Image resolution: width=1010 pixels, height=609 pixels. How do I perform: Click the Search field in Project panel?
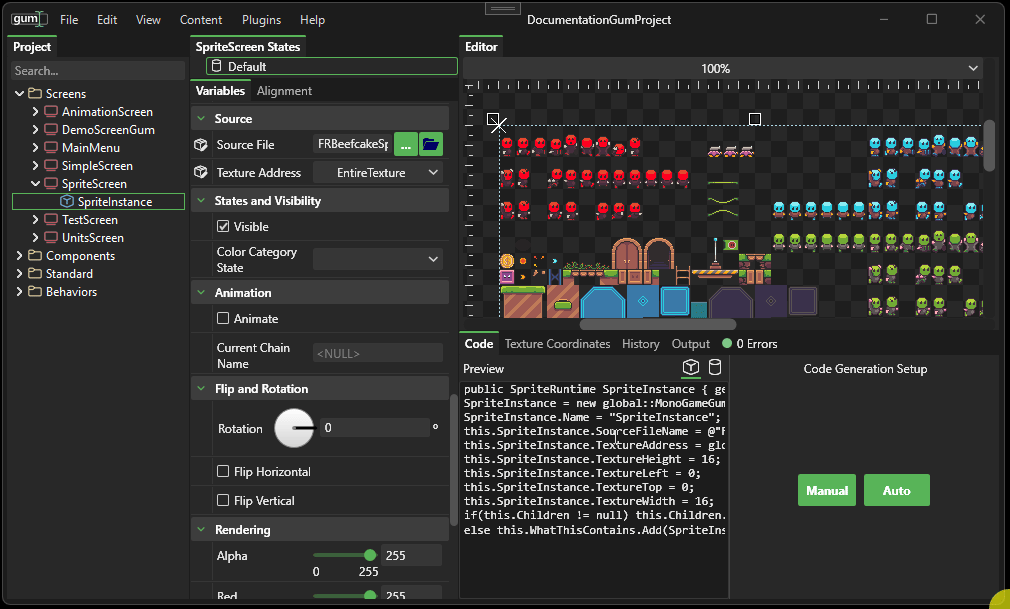tap(97, 71)
